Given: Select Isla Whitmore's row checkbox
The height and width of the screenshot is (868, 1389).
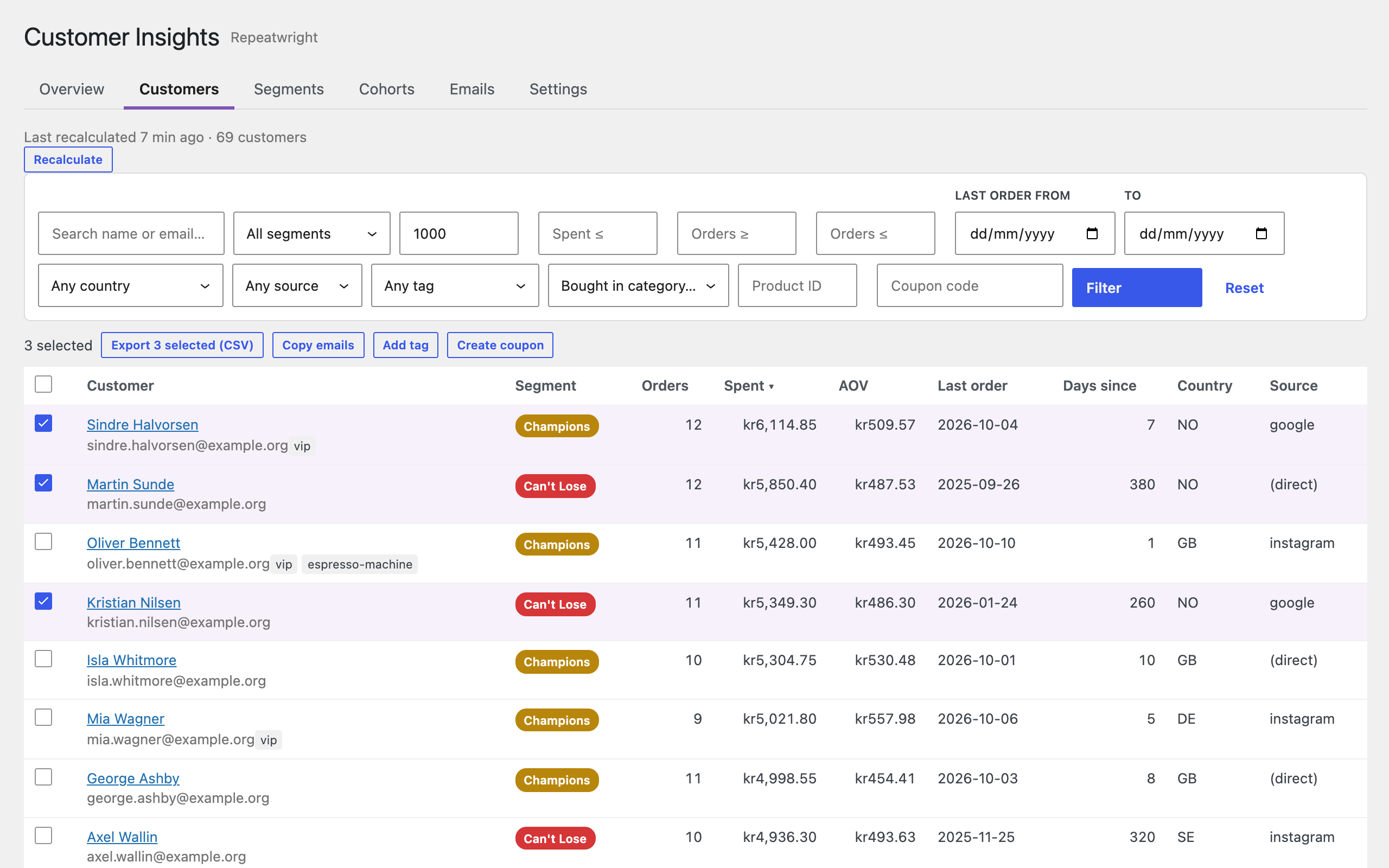Looking at the screenshot, I should tap(43, 659).
